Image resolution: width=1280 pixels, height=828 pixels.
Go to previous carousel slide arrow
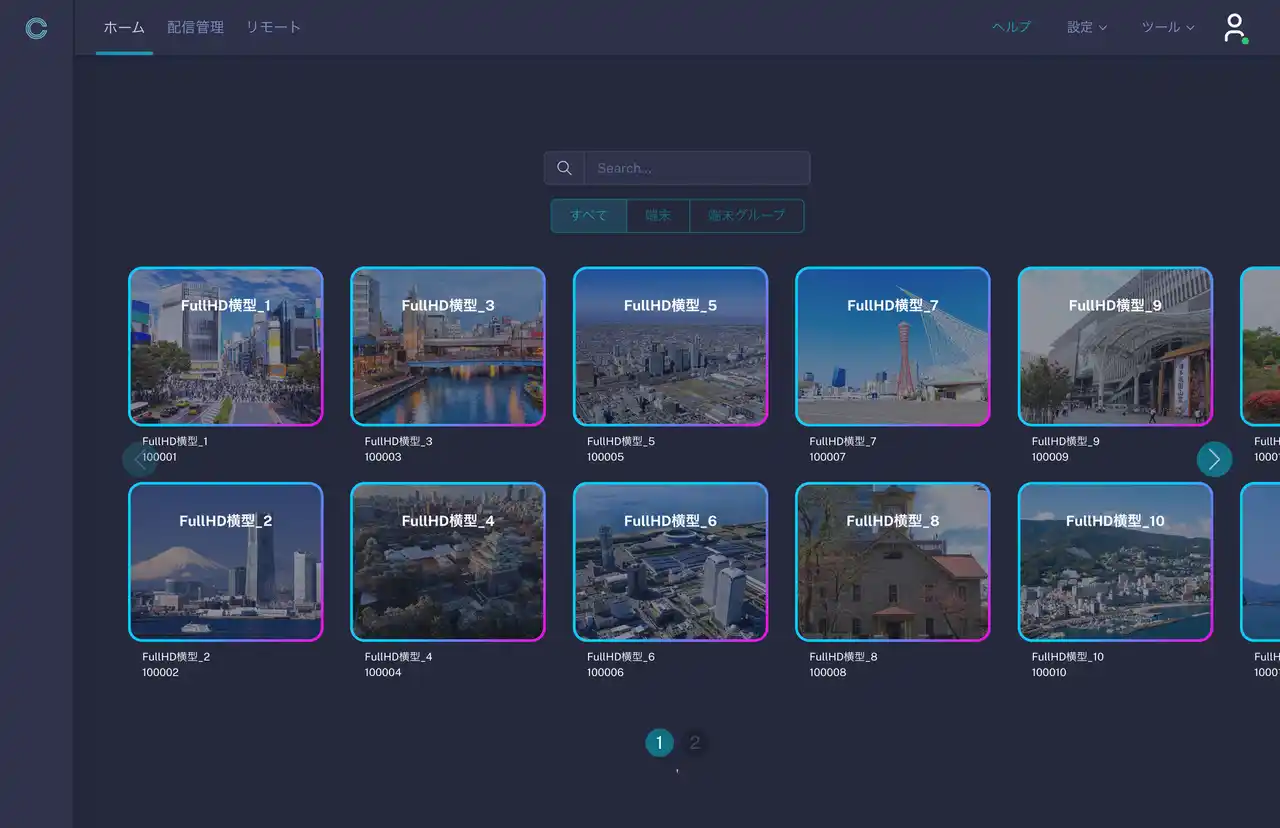click(139, 459)
